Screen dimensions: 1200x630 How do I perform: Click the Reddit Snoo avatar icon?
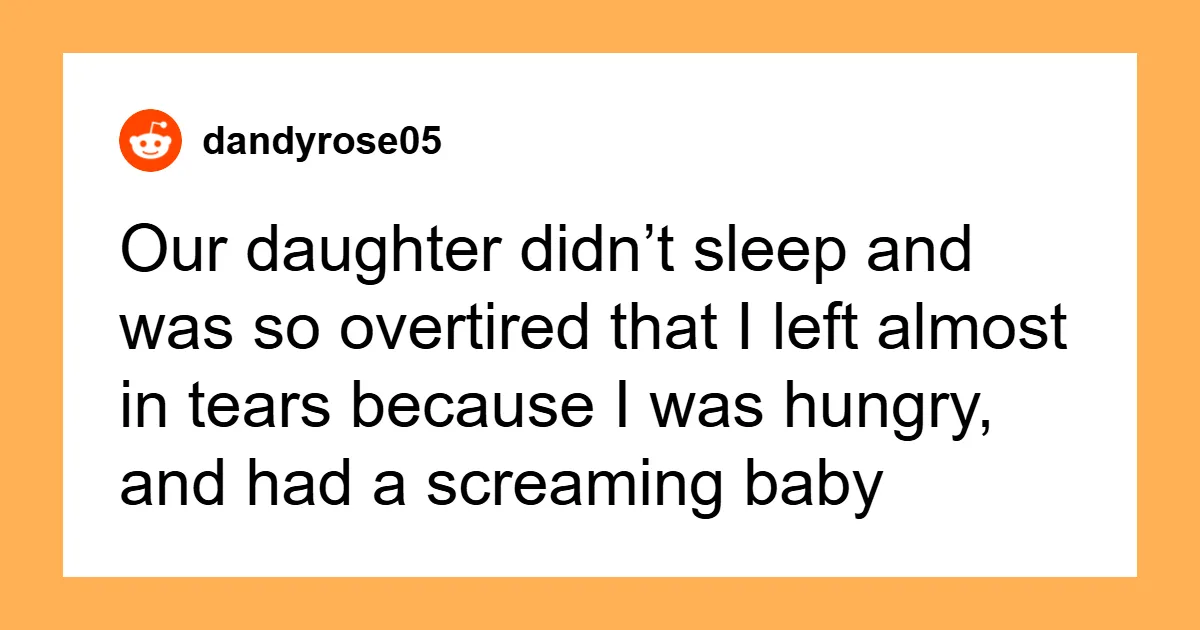point(151,142)
